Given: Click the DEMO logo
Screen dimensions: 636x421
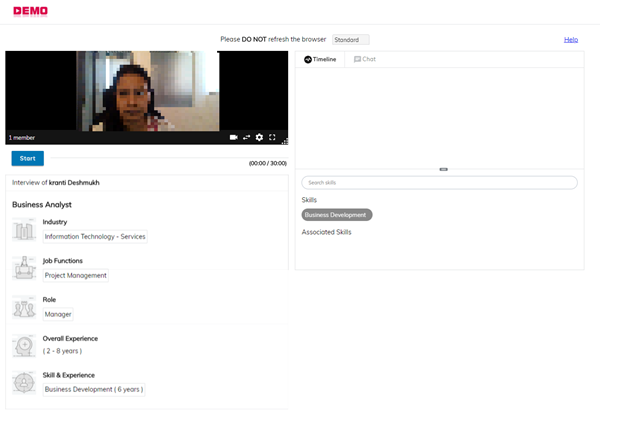Looking at the screenshot, I should 29,11.
